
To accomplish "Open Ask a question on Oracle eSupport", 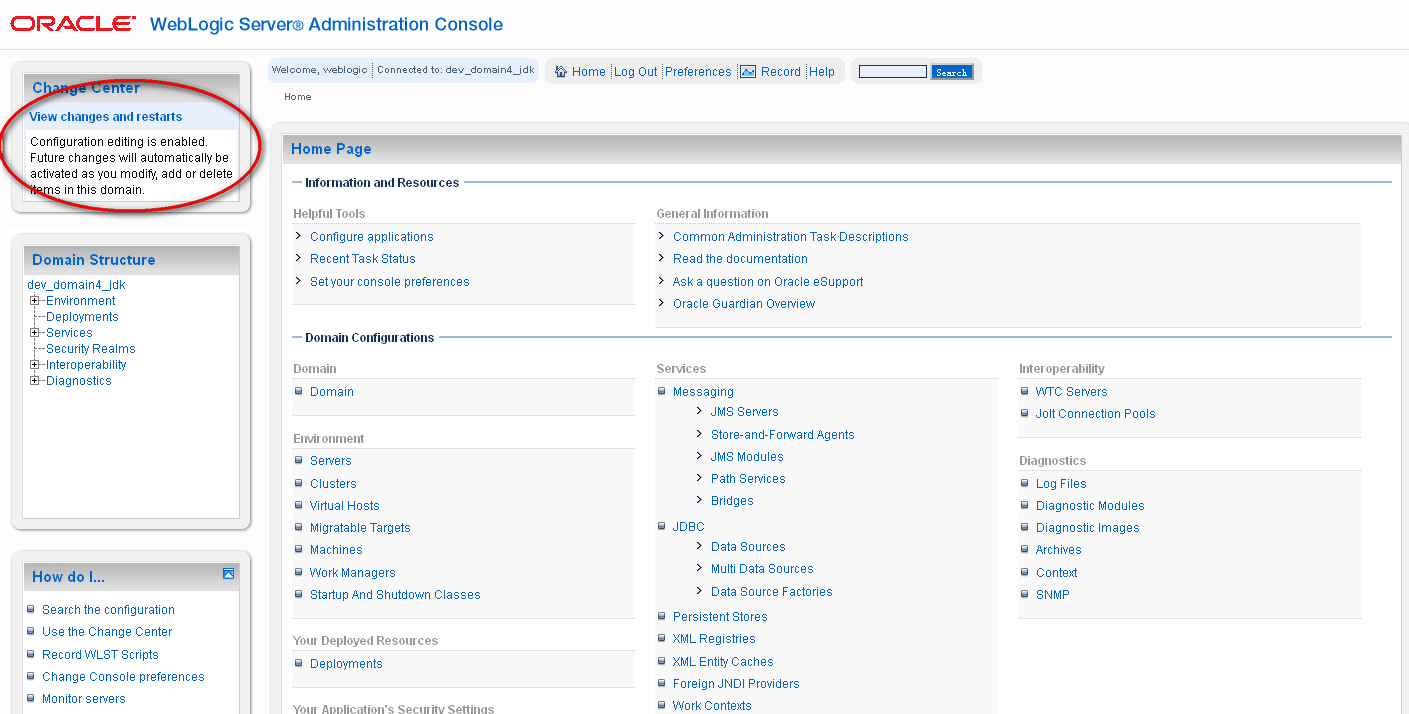I will click(x=768, y=282).
